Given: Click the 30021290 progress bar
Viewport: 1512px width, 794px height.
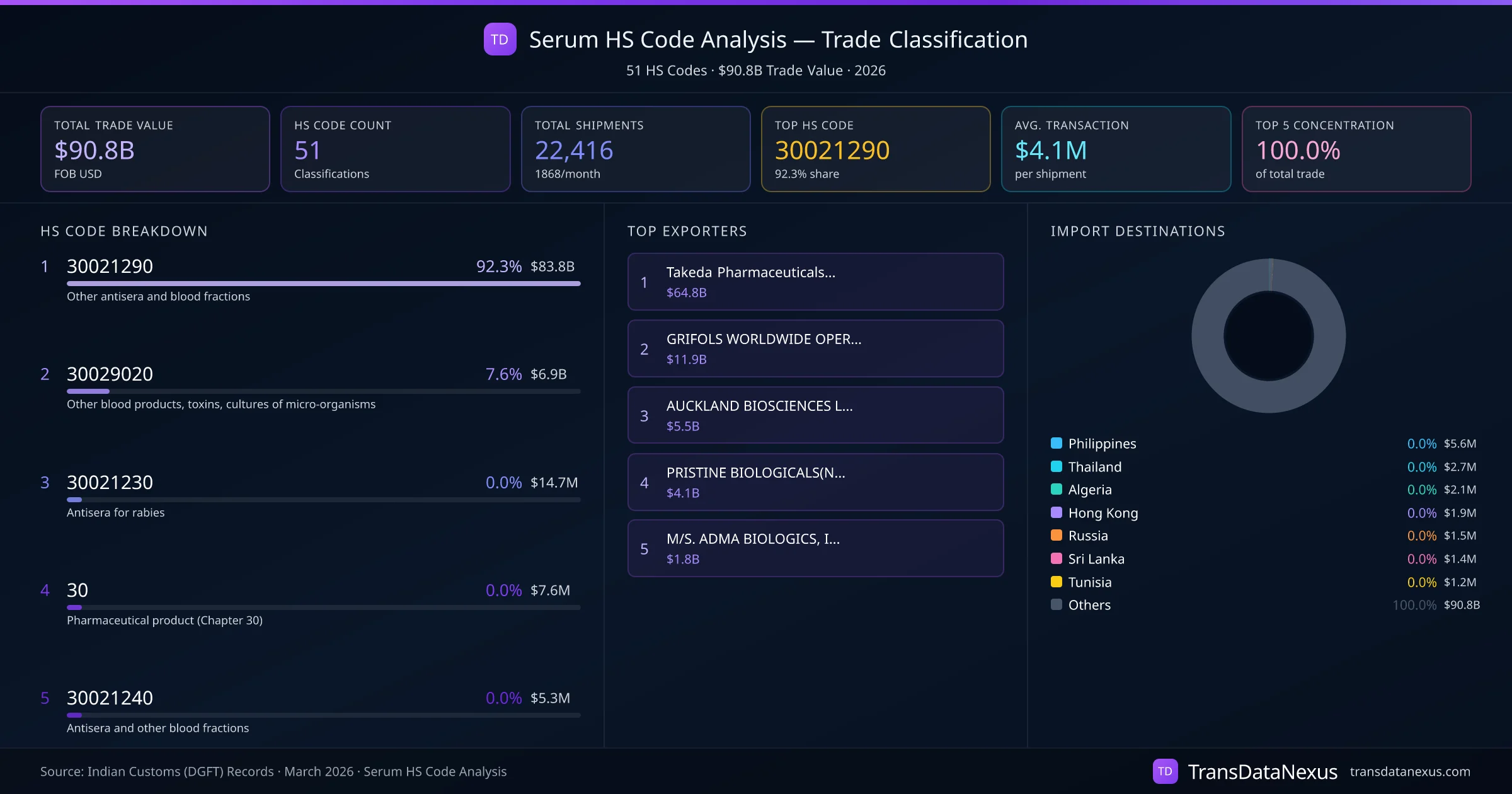Looking at the screenshot, I should [x=323, y=284].
